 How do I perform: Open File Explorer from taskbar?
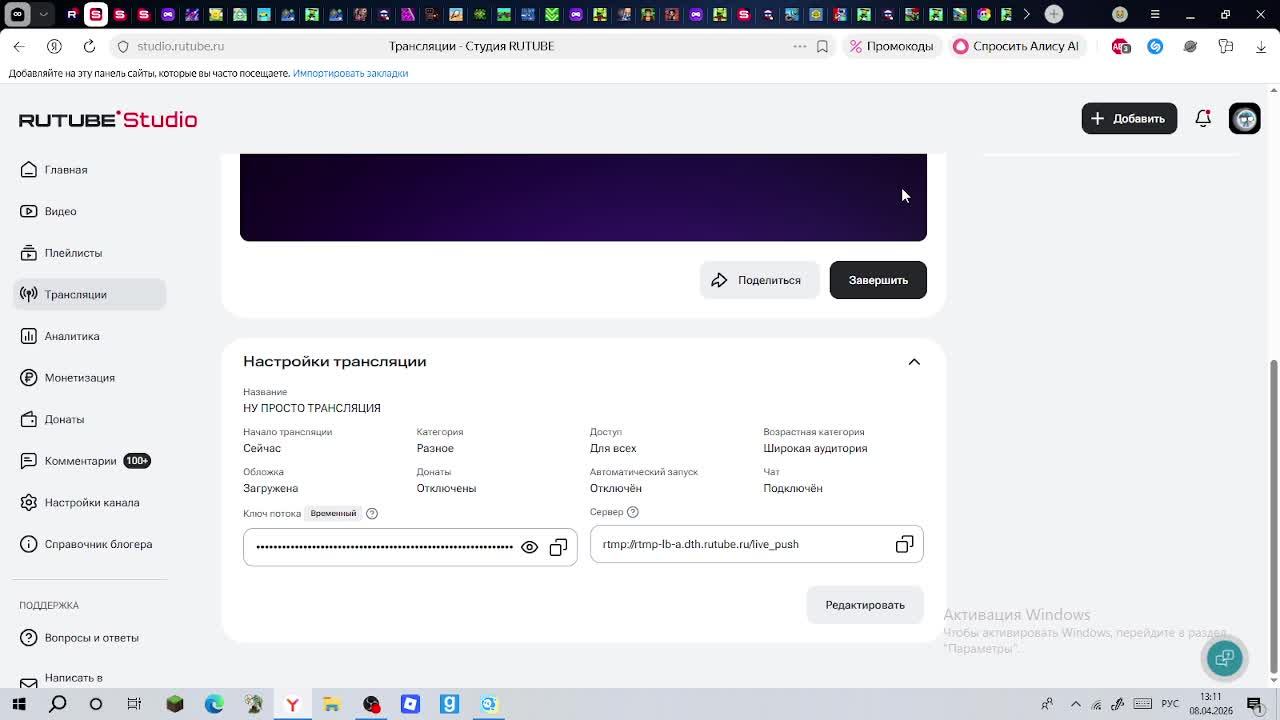tap(331, 704)
